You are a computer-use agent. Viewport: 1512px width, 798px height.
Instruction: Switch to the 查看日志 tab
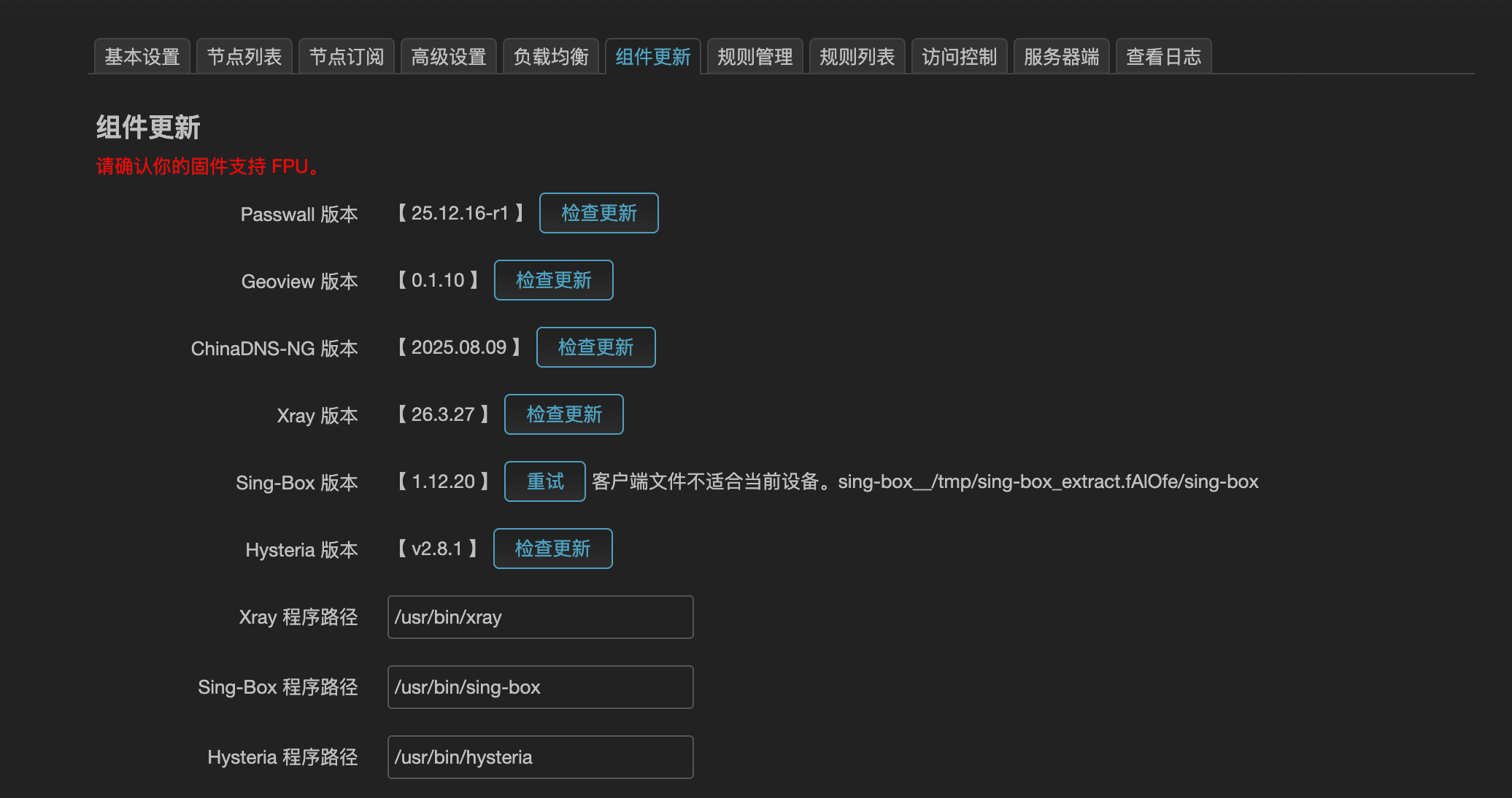[1163, 55]
